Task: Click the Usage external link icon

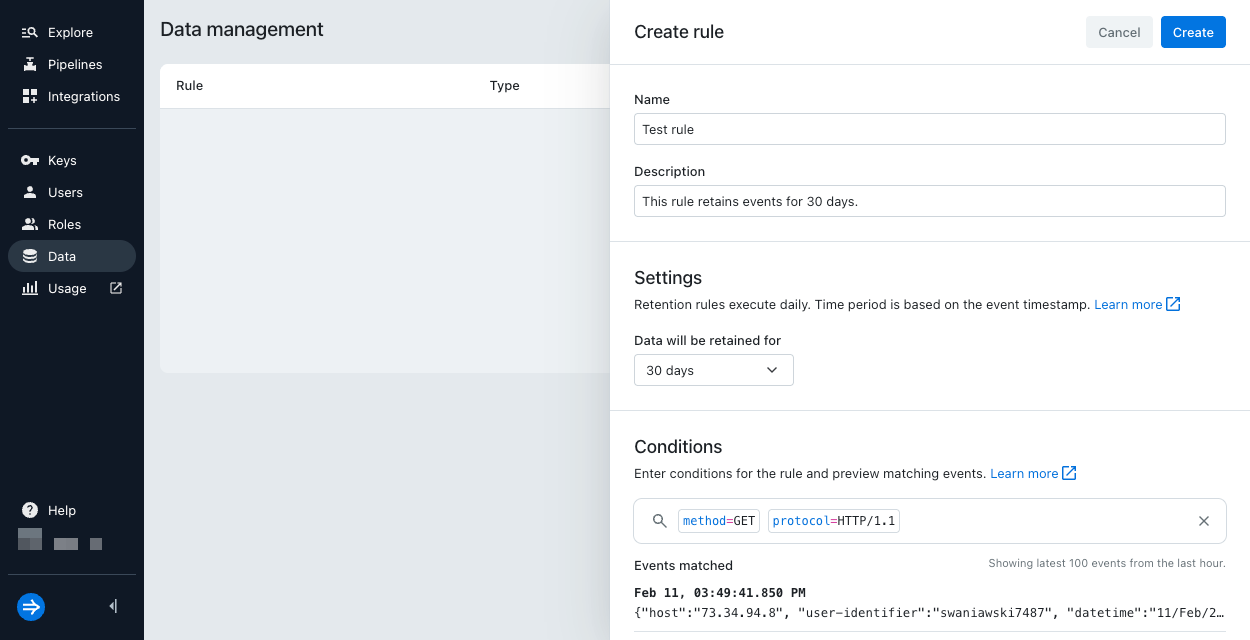Action: [114, 288]
